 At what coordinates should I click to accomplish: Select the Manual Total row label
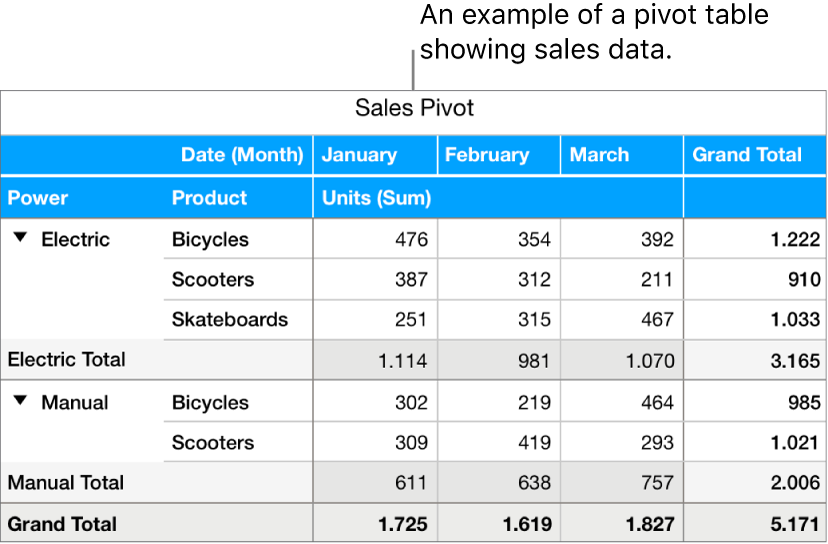click(66, 483)
